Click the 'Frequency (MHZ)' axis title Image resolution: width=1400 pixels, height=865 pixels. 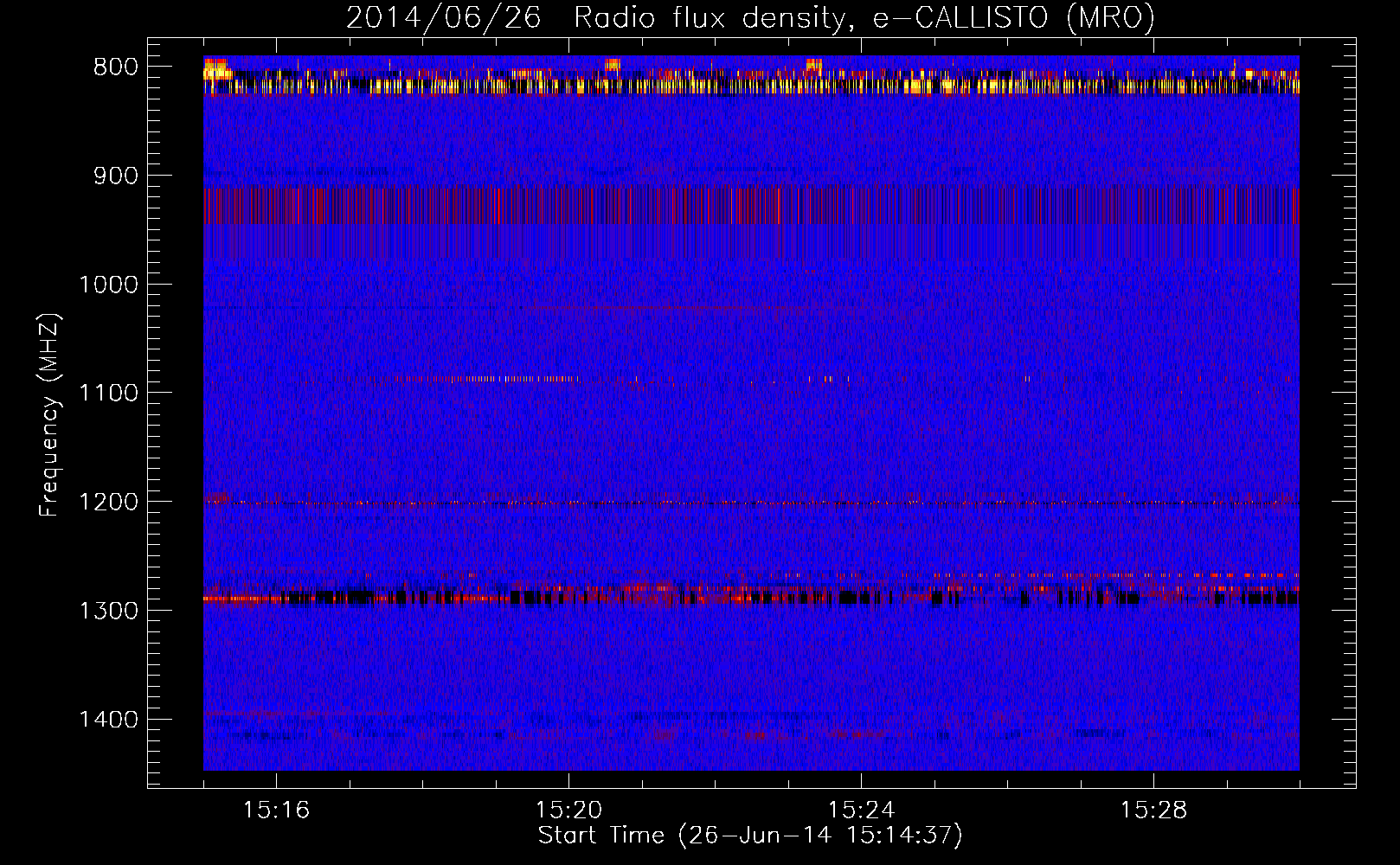point(49,414)
